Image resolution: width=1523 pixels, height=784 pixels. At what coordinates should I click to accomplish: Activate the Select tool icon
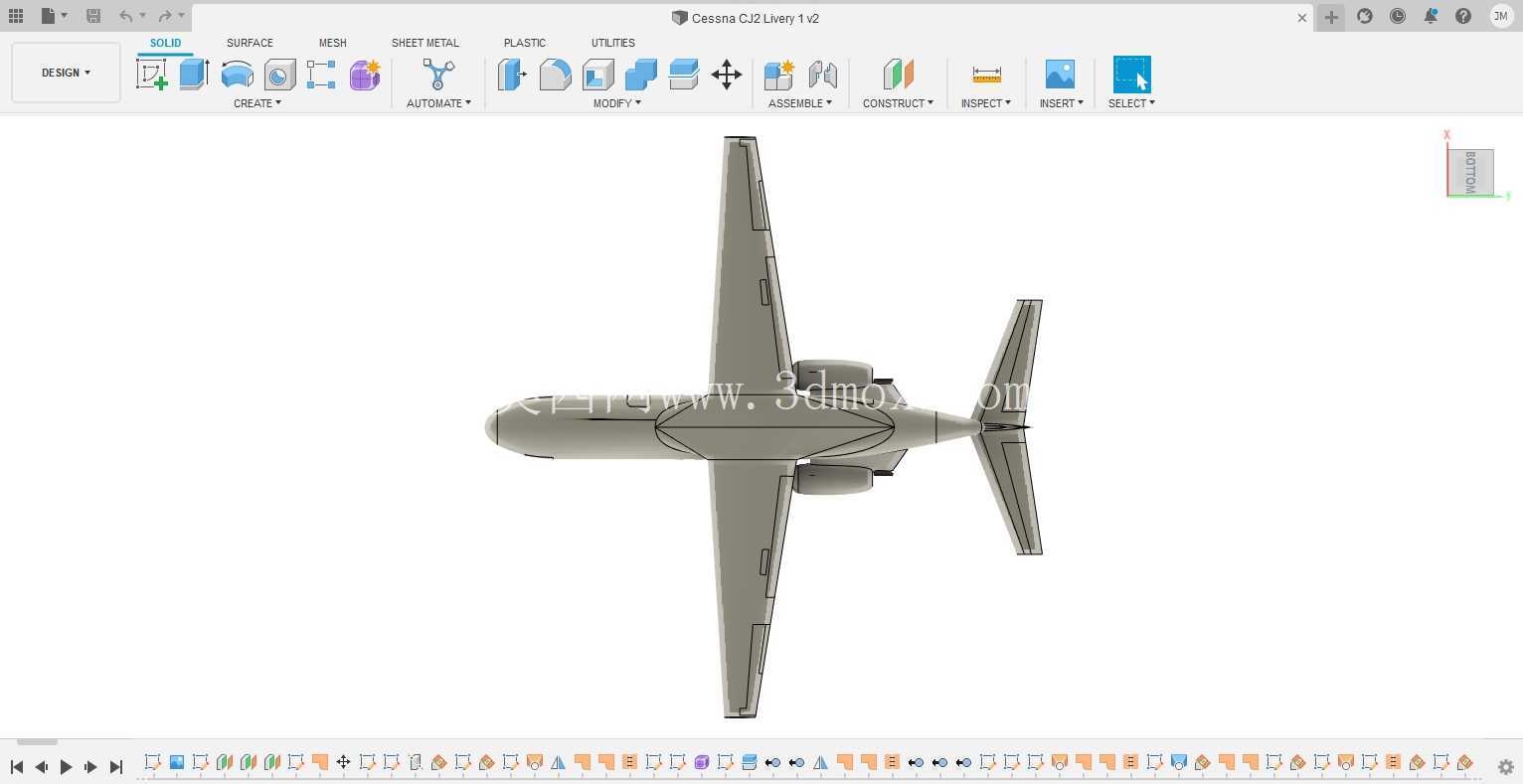click(x=1131, y=75)
